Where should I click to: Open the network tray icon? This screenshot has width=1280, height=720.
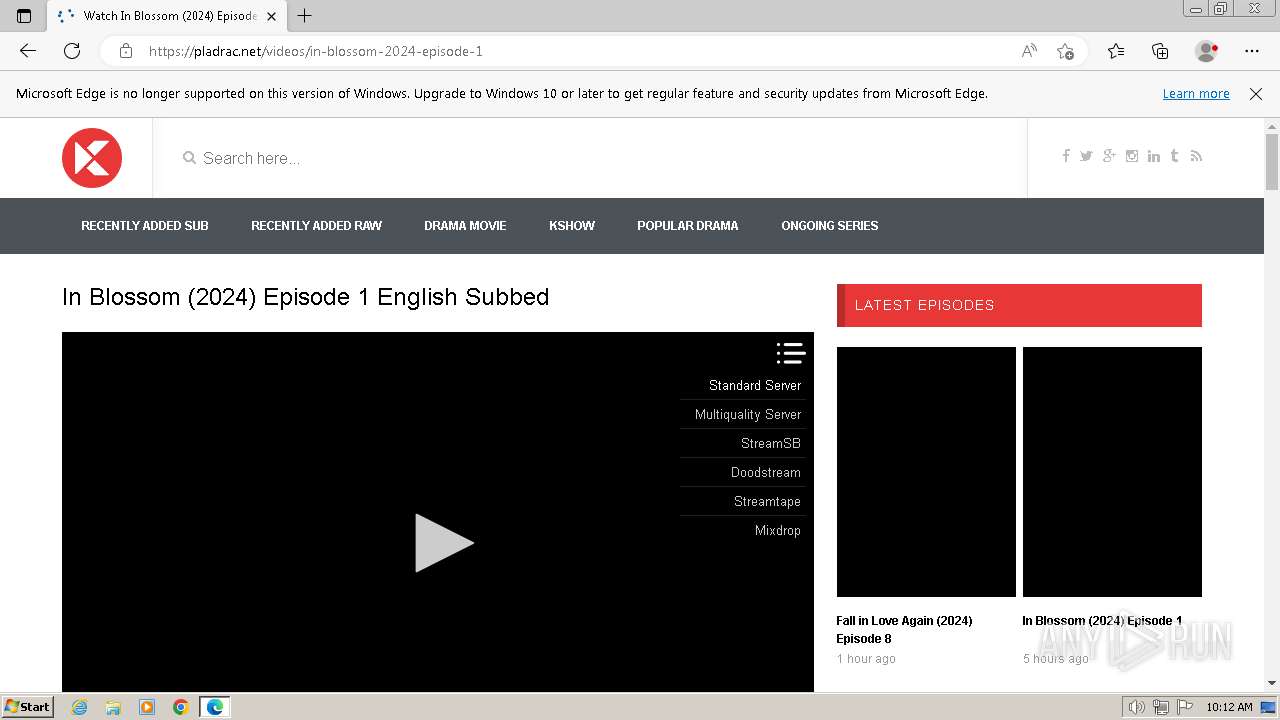(1160, 707)
